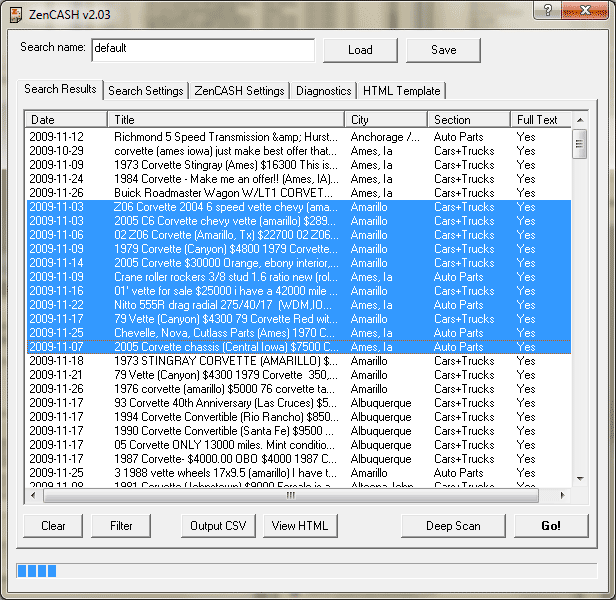Sort results by the City column header
This screenshot has height=600, width=616.
(x=386, y=120)
